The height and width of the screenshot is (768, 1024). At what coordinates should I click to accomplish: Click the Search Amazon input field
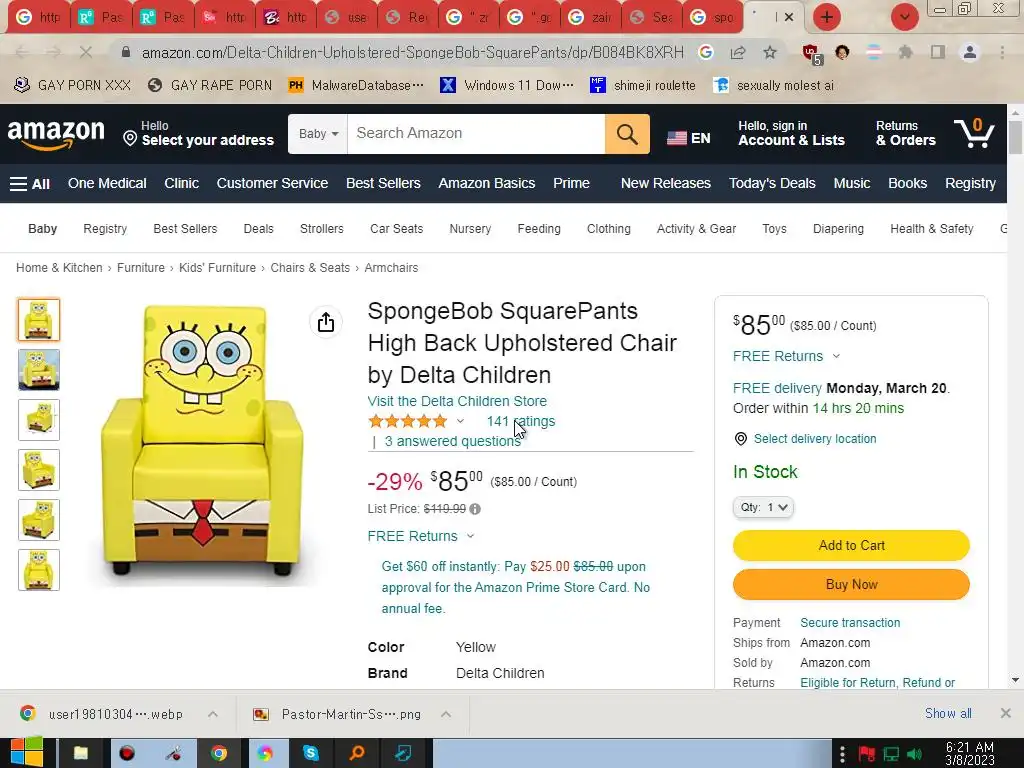point(475,134)
